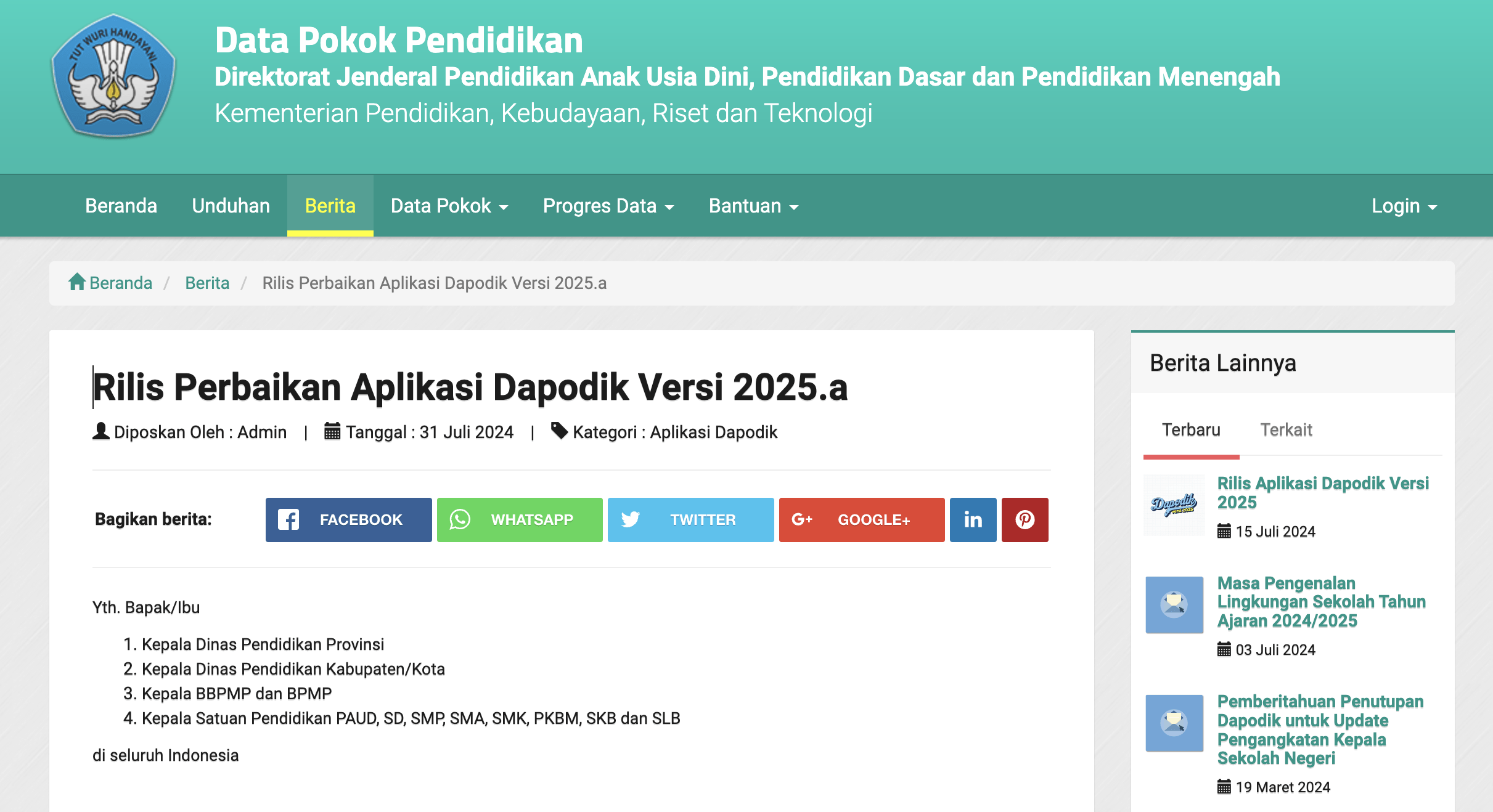Viewport: 1493px width, 812px height.
Task: Open Dapodik Versi 2025 thumbnail
Action: coord(1174,505)
